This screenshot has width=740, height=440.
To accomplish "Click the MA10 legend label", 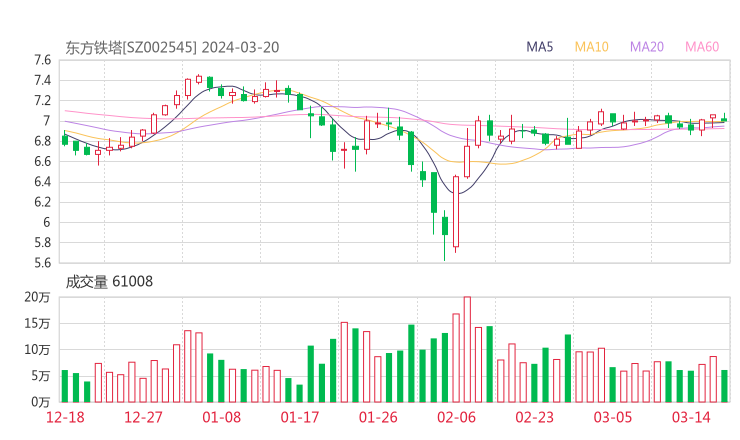I will (591, 47).
